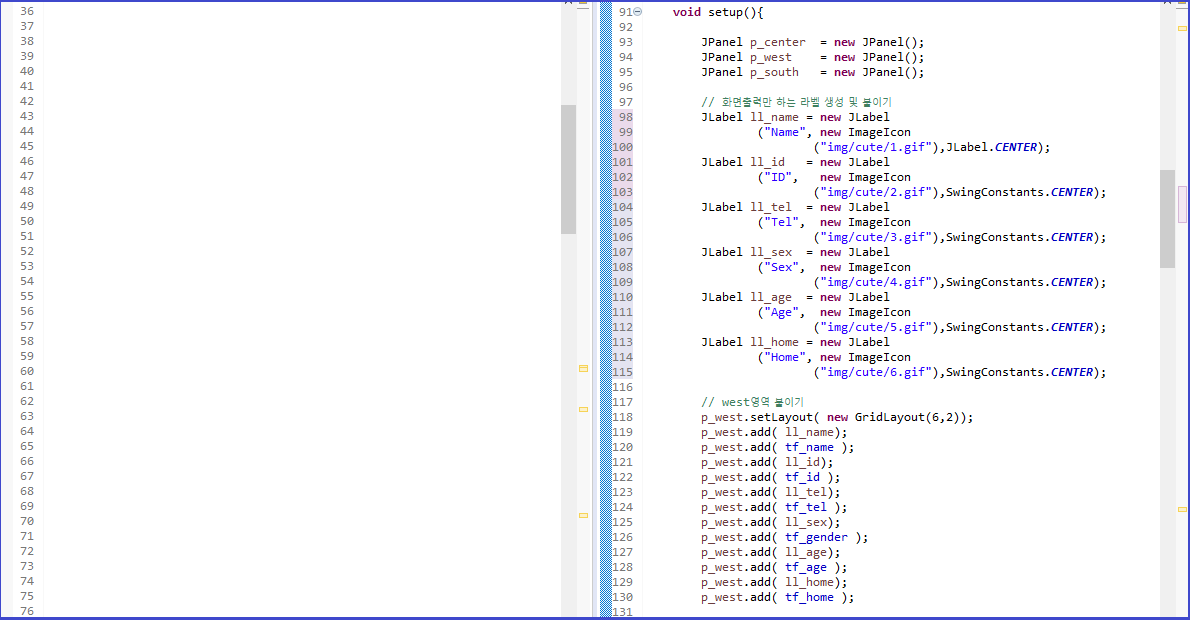Click the p_south variable on line 95
This screenshot has height=620, width=1190.
click(774, 73)
